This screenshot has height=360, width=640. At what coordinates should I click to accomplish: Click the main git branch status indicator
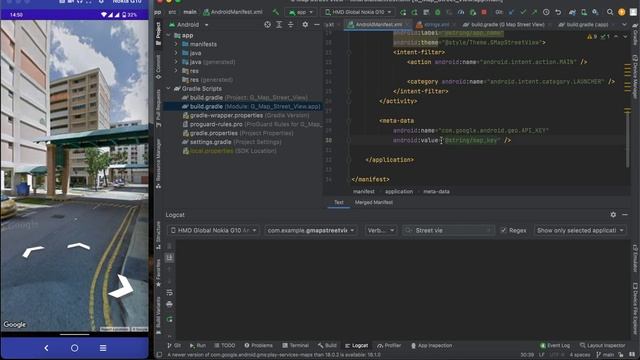pyautogui.click(x=606, y=355)
